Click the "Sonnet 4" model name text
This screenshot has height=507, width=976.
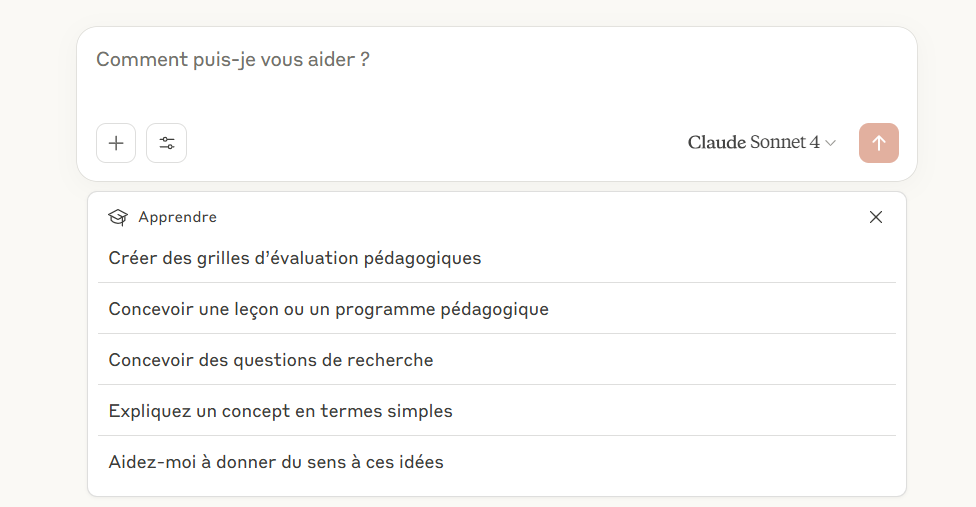(785, 143)
